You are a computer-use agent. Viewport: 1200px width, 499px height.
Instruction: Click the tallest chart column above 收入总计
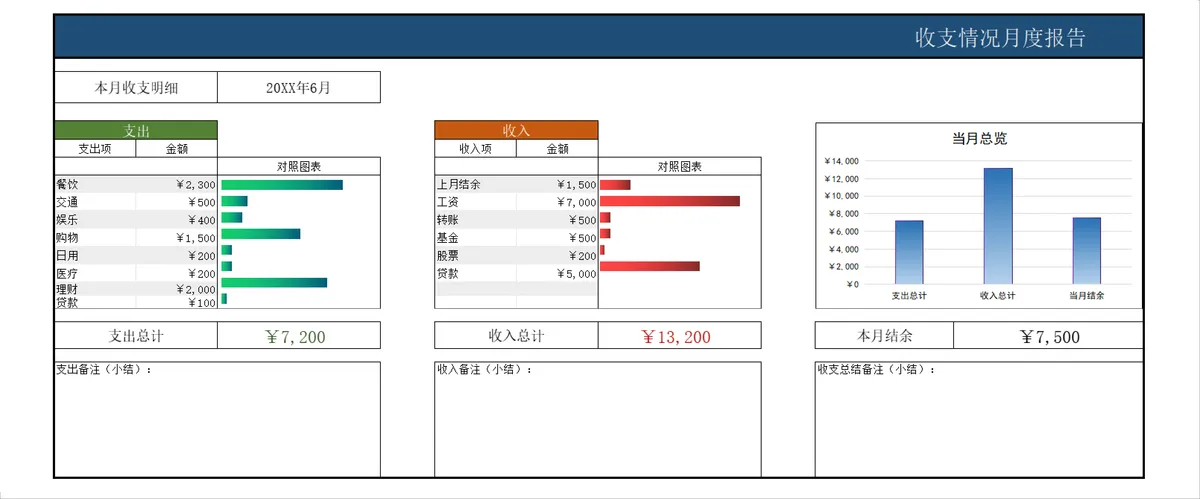pos(998,226)
